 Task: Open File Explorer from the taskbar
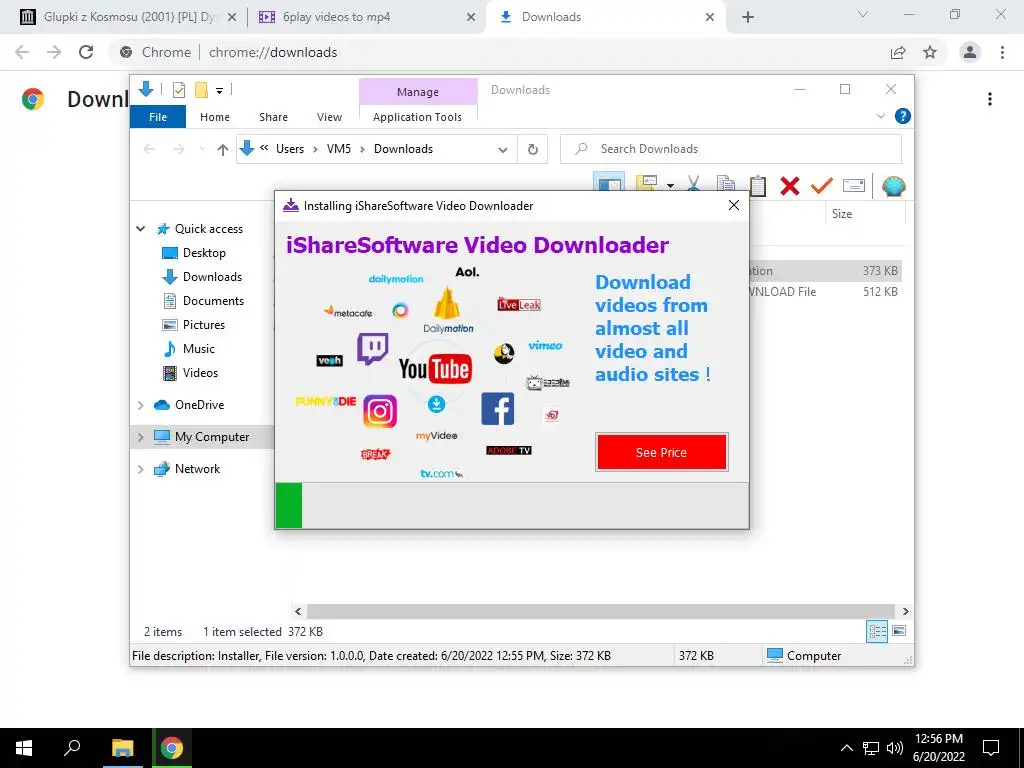pyautogui.click(x=122, y=748)
